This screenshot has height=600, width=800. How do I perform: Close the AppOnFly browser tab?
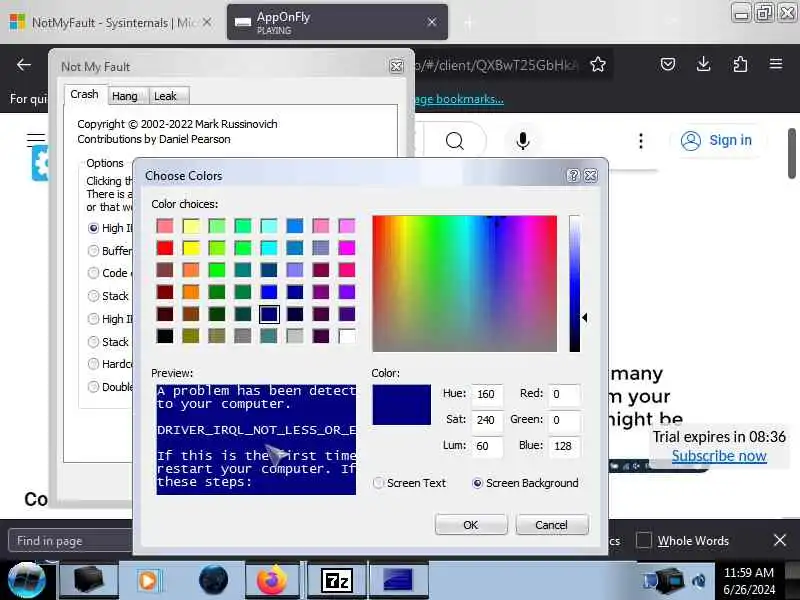[432, 22]
